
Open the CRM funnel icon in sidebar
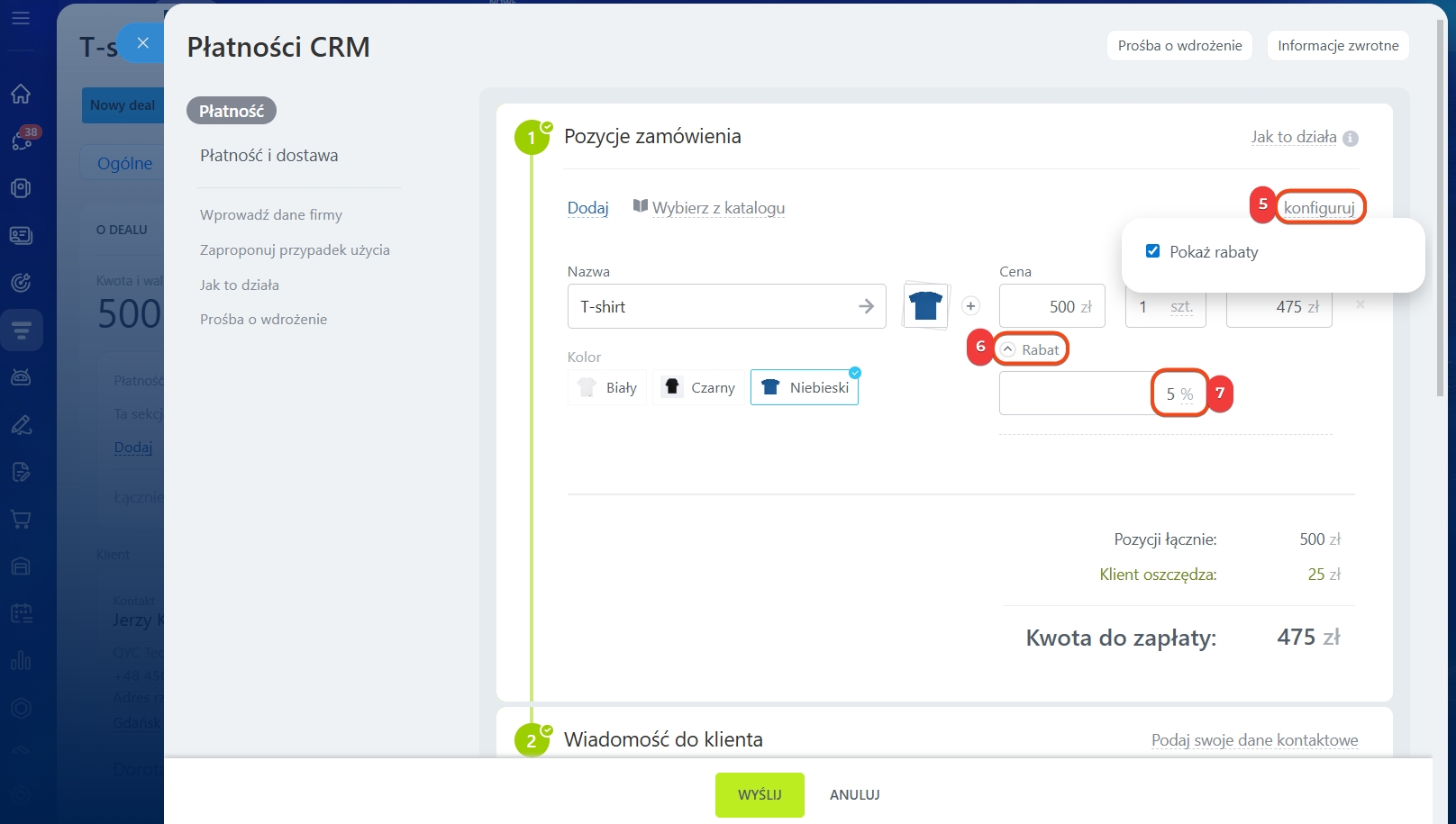coord(21,330)
